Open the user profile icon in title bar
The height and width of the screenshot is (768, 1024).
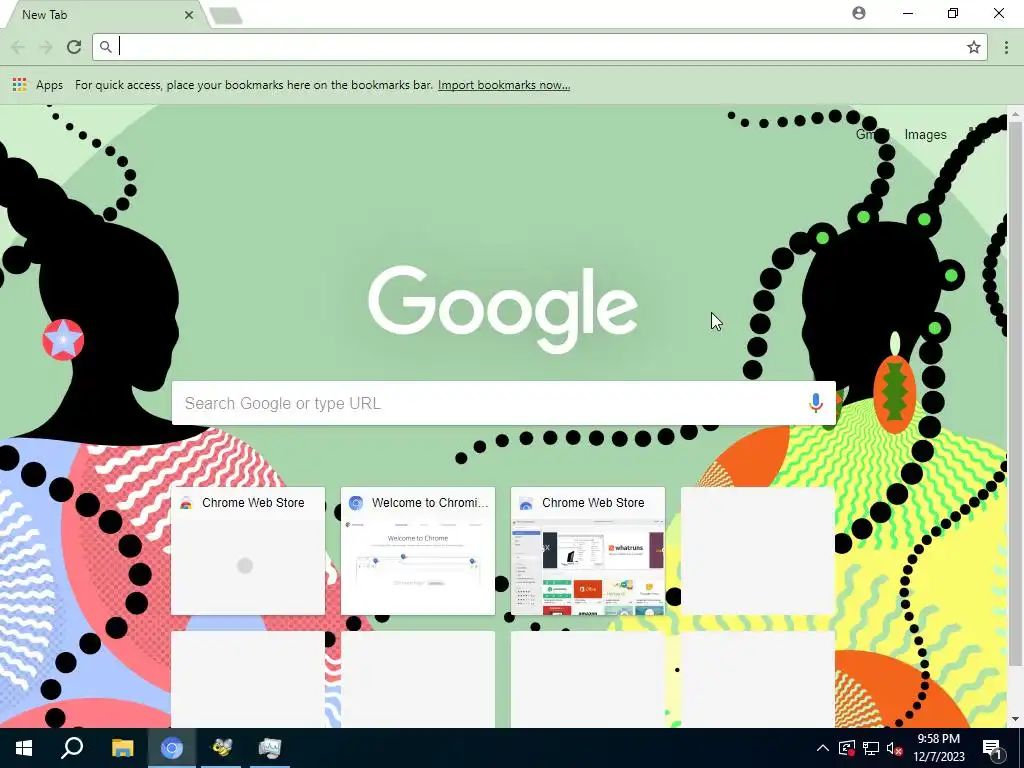859,13
